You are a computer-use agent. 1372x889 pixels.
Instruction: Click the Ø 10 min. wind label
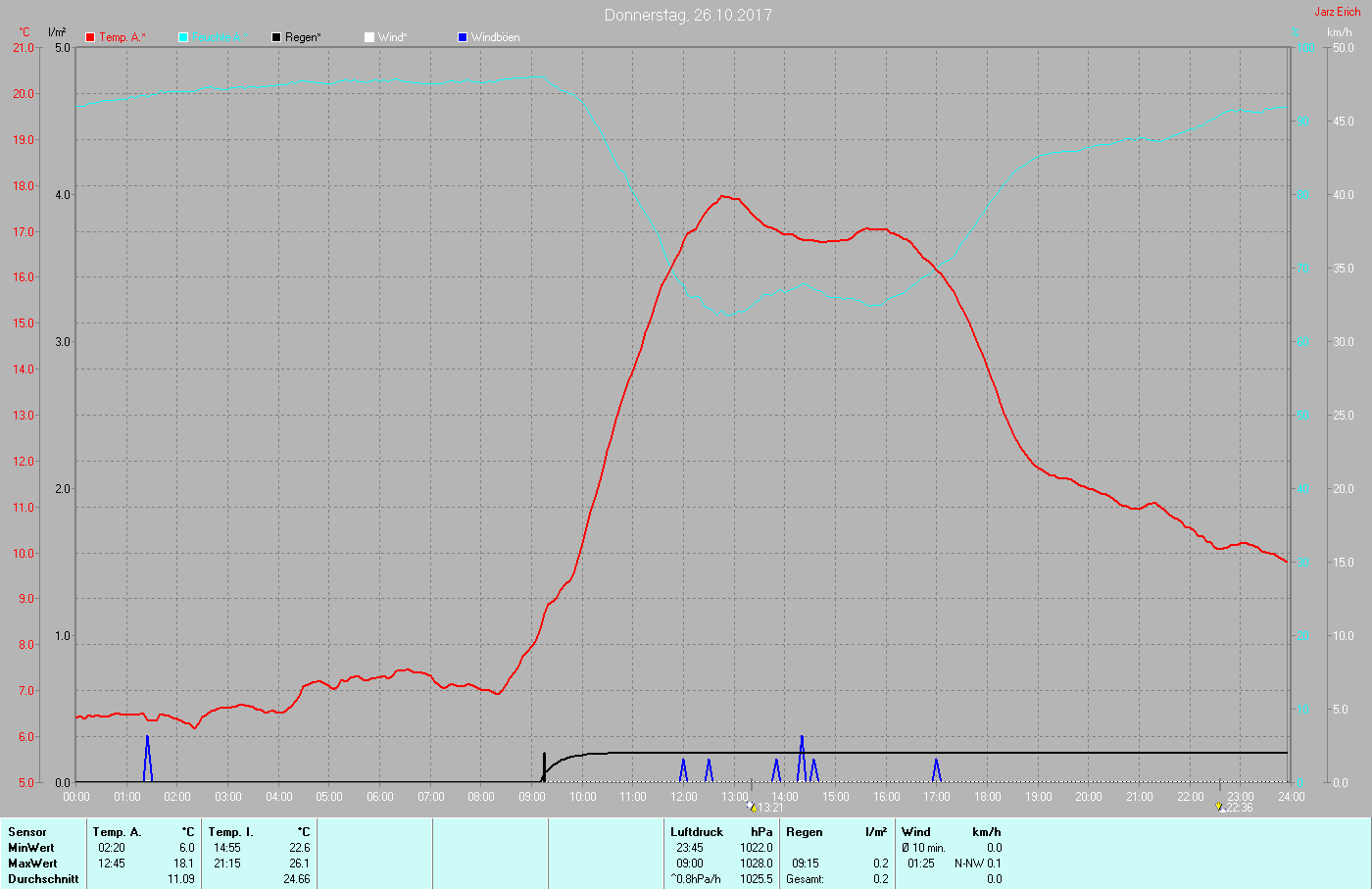923,848
